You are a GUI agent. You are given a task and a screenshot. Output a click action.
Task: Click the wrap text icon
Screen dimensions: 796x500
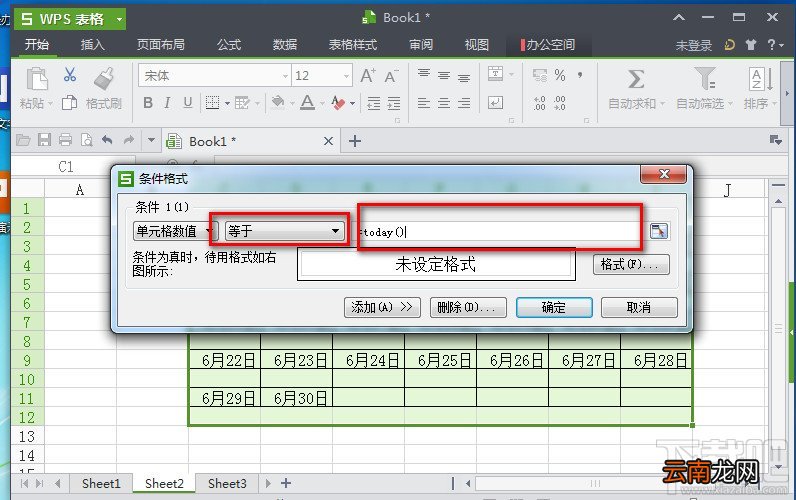coord(495,103)
